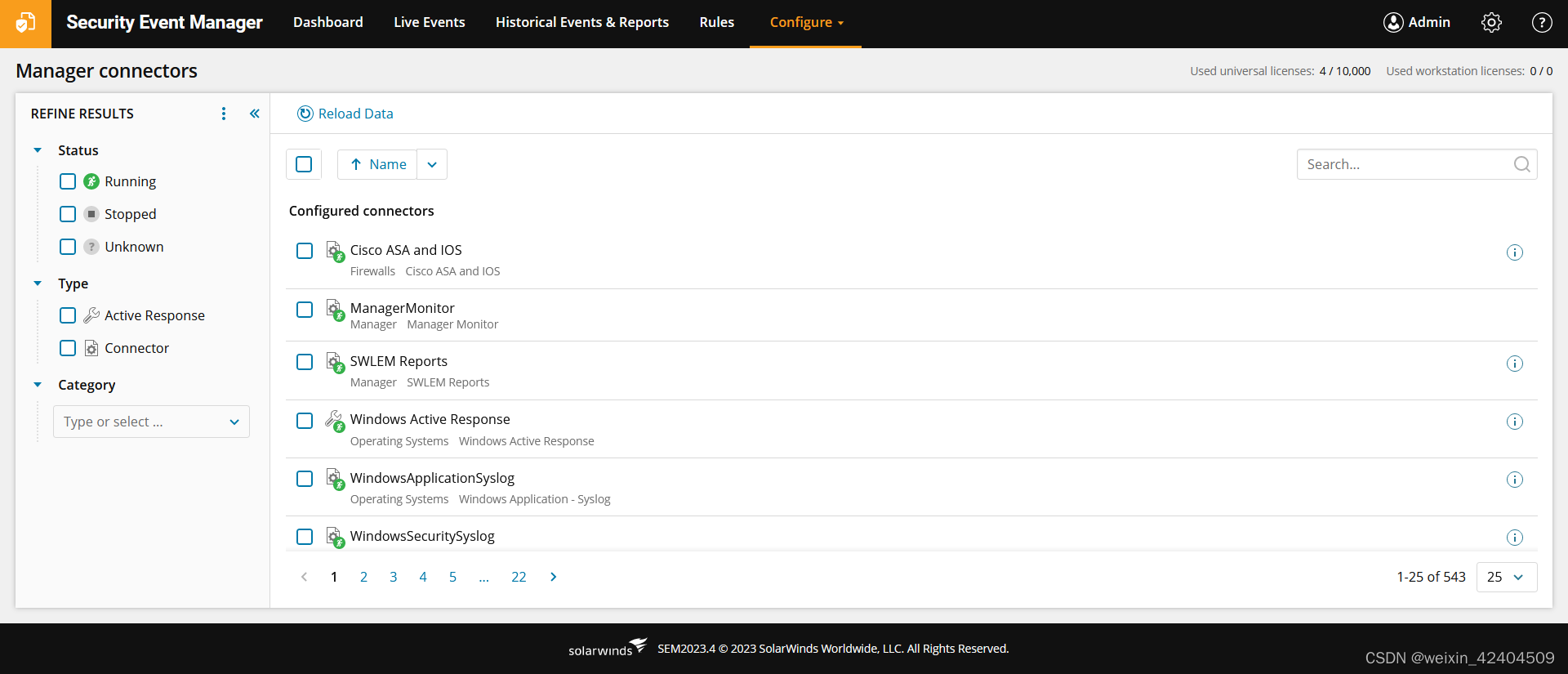The width and height of the screenshot is (1568, 674).
Task: Go to page 2
Action: [x=363, y=577]
